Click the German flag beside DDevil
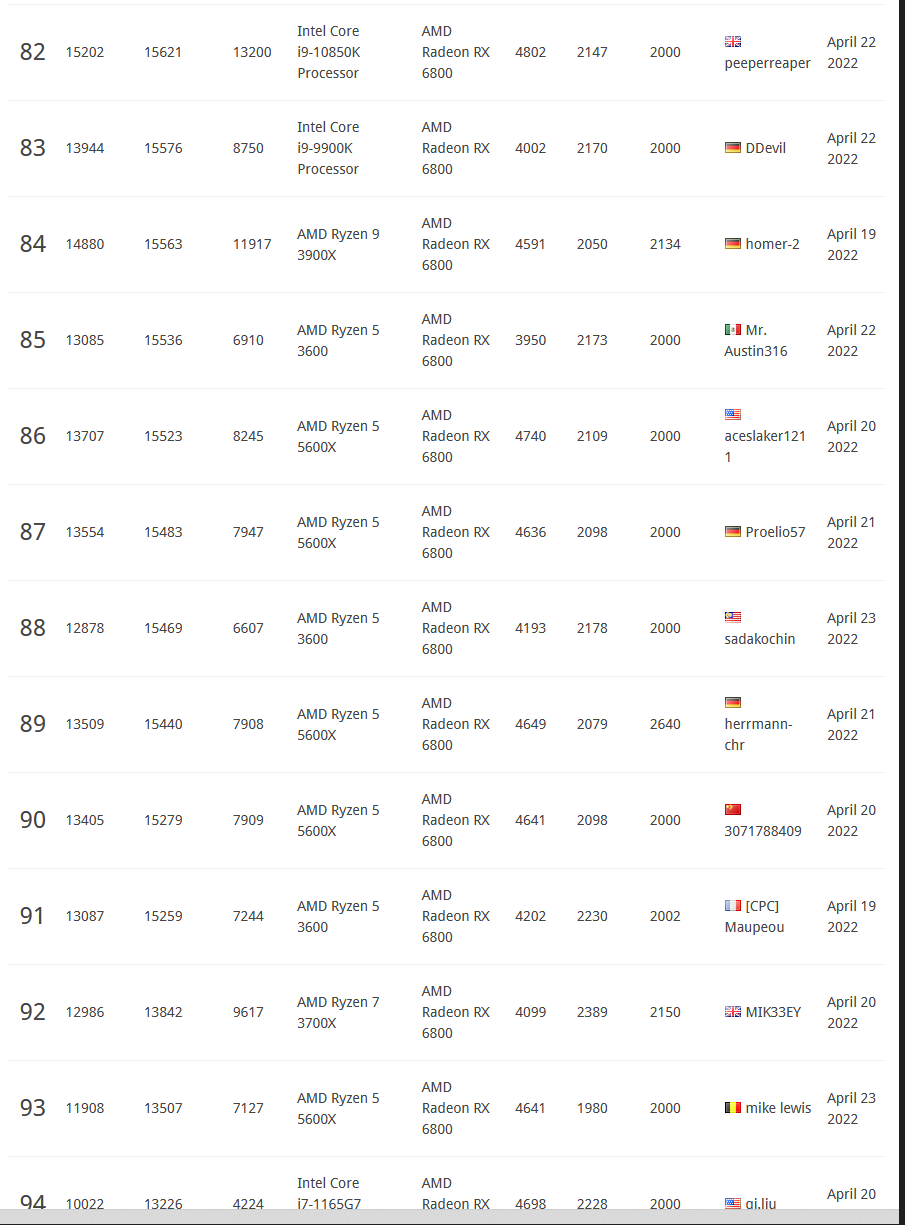The width and height of the screenshot is (905, 1225). click(733, 148)
